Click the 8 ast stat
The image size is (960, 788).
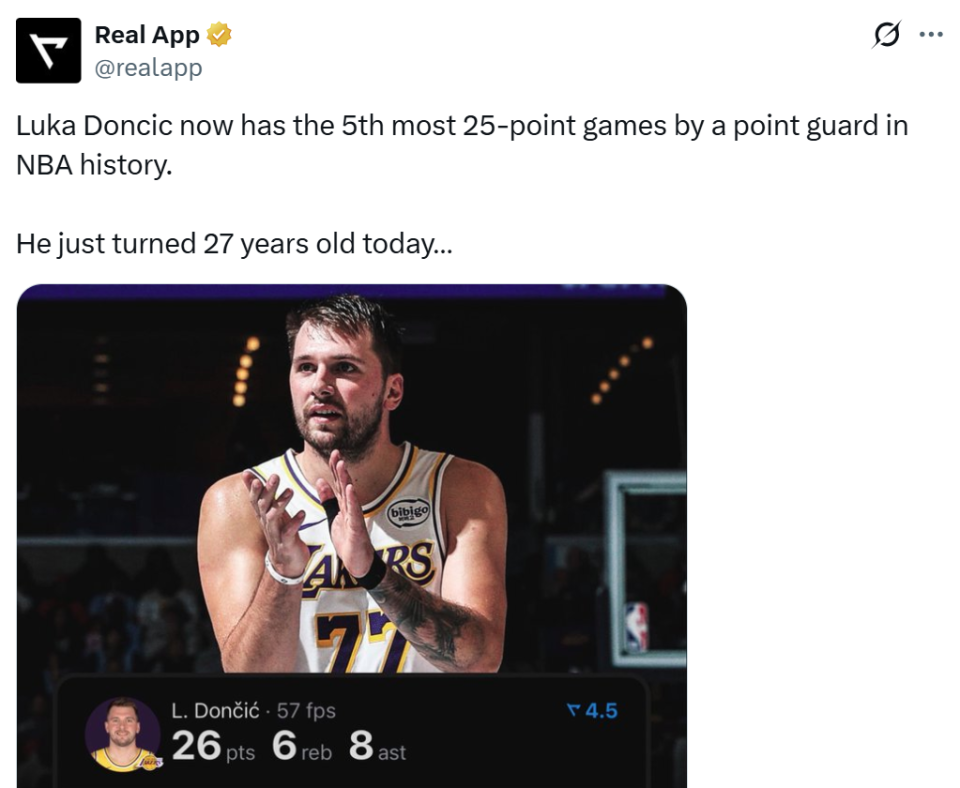click(x=377, y=747)
